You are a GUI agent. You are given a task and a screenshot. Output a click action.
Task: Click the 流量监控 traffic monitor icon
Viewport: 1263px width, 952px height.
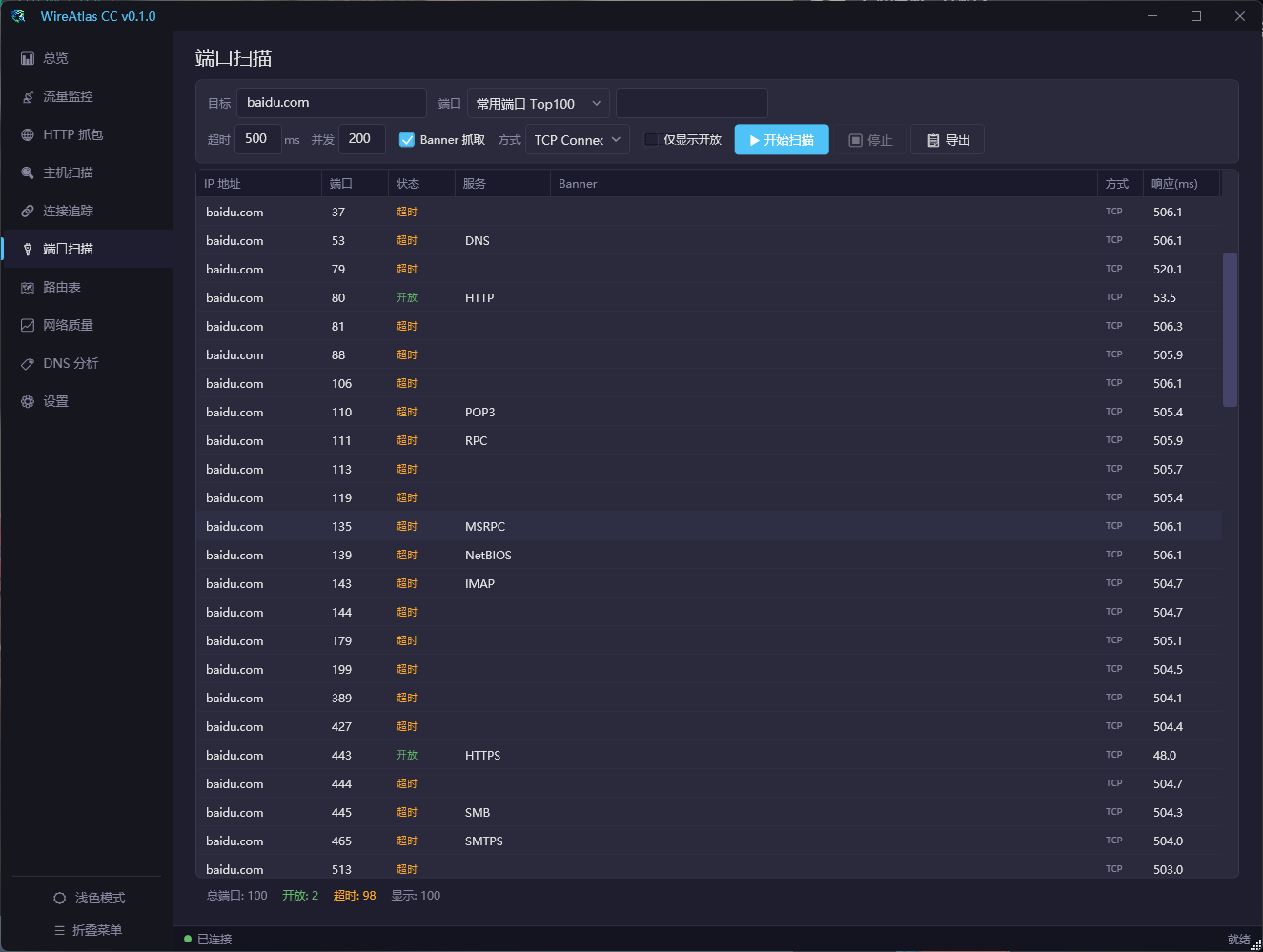(x=28, y=96)
